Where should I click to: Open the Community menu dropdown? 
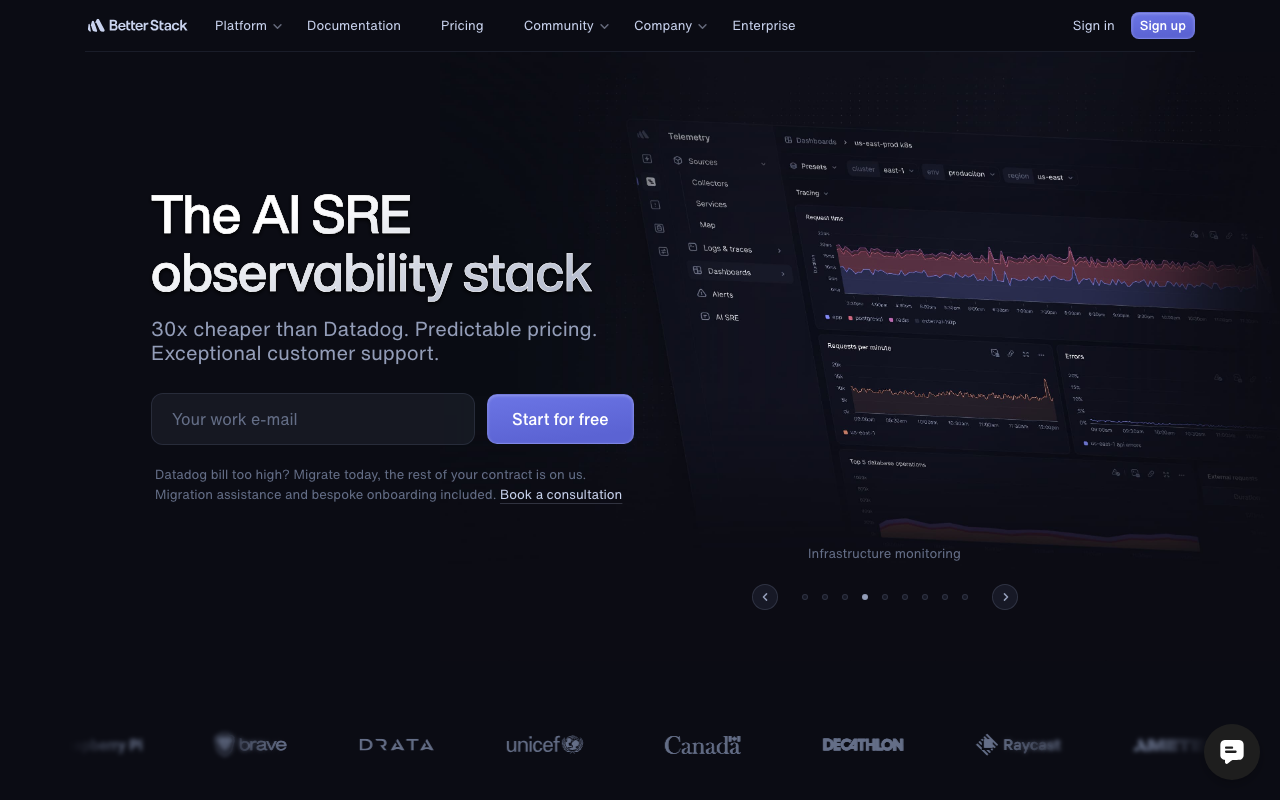(559, 25)
